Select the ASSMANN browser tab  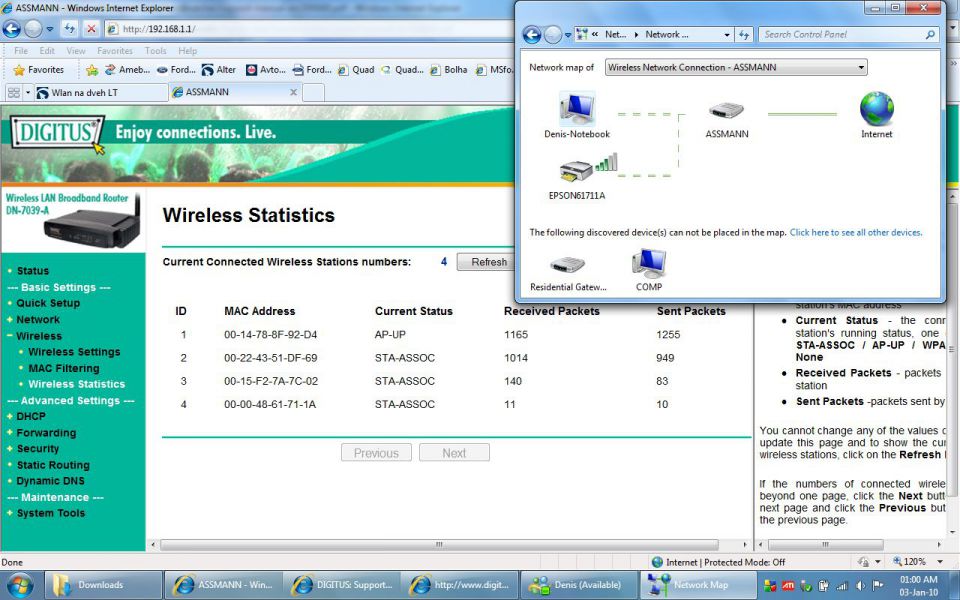click(x=235, y=92)
